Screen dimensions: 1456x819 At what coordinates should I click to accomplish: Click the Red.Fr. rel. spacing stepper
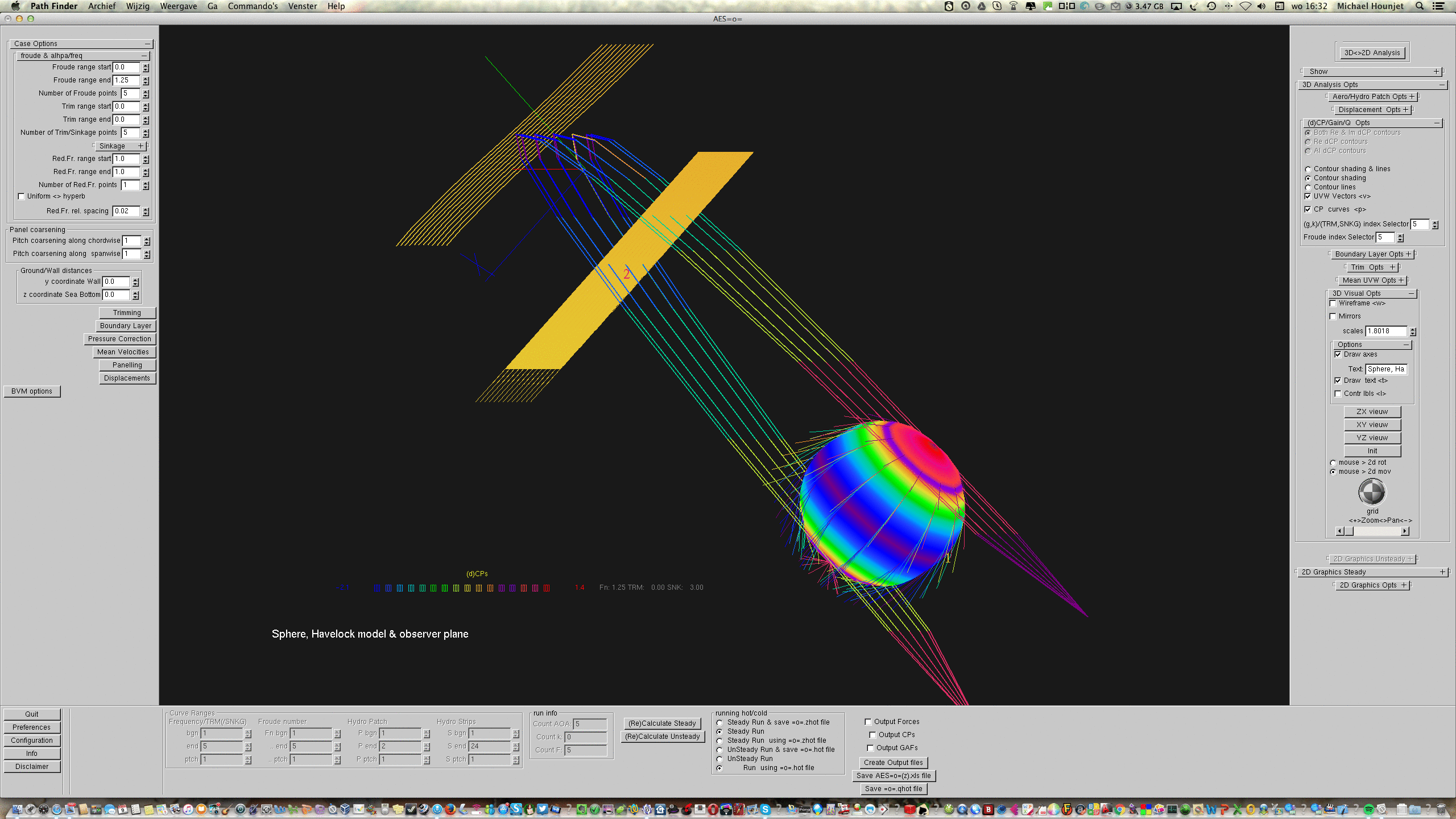coord(146,211)
